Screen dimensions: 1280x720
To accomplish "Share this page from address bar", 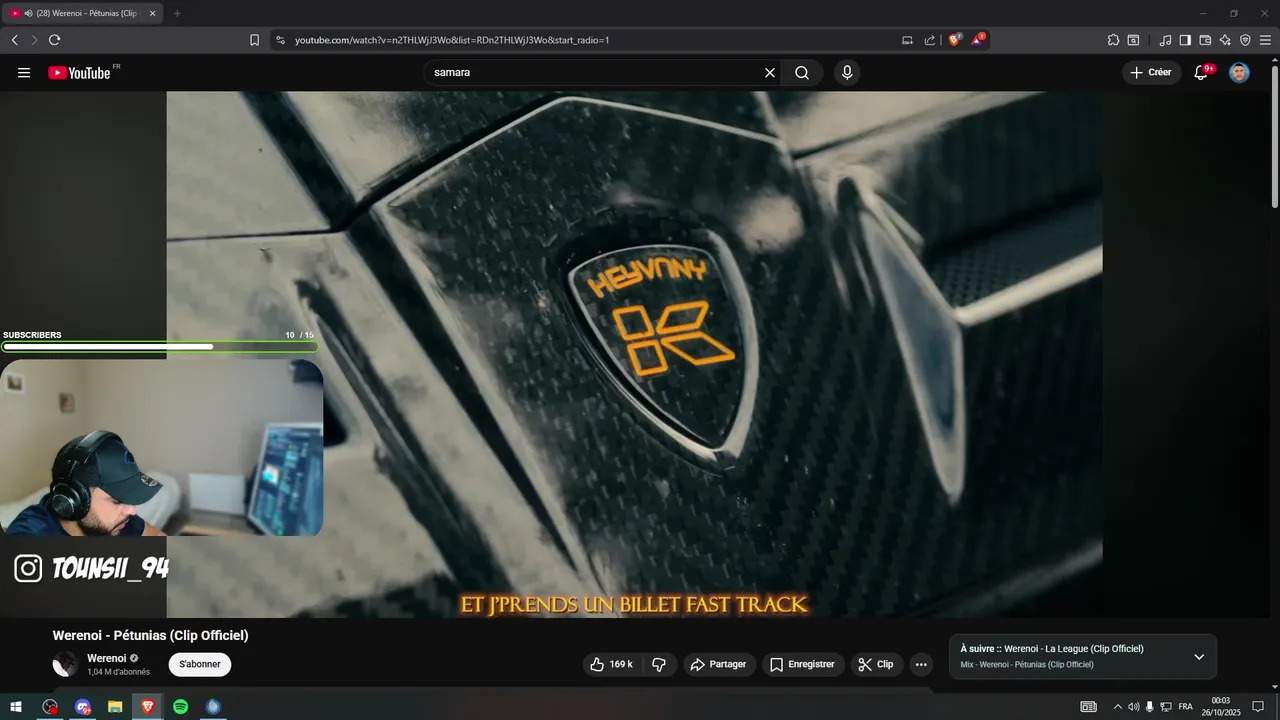I will pos(930,40).
